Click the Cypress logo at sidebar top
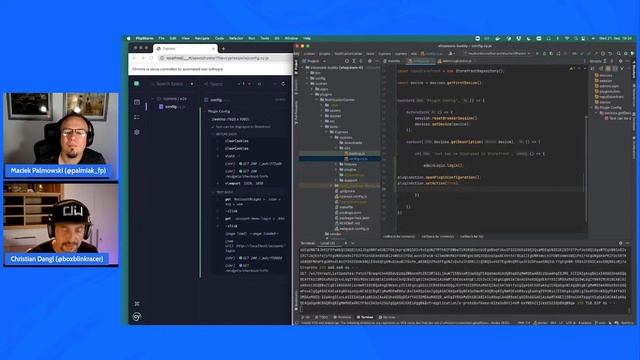 [x=137, y=84]
